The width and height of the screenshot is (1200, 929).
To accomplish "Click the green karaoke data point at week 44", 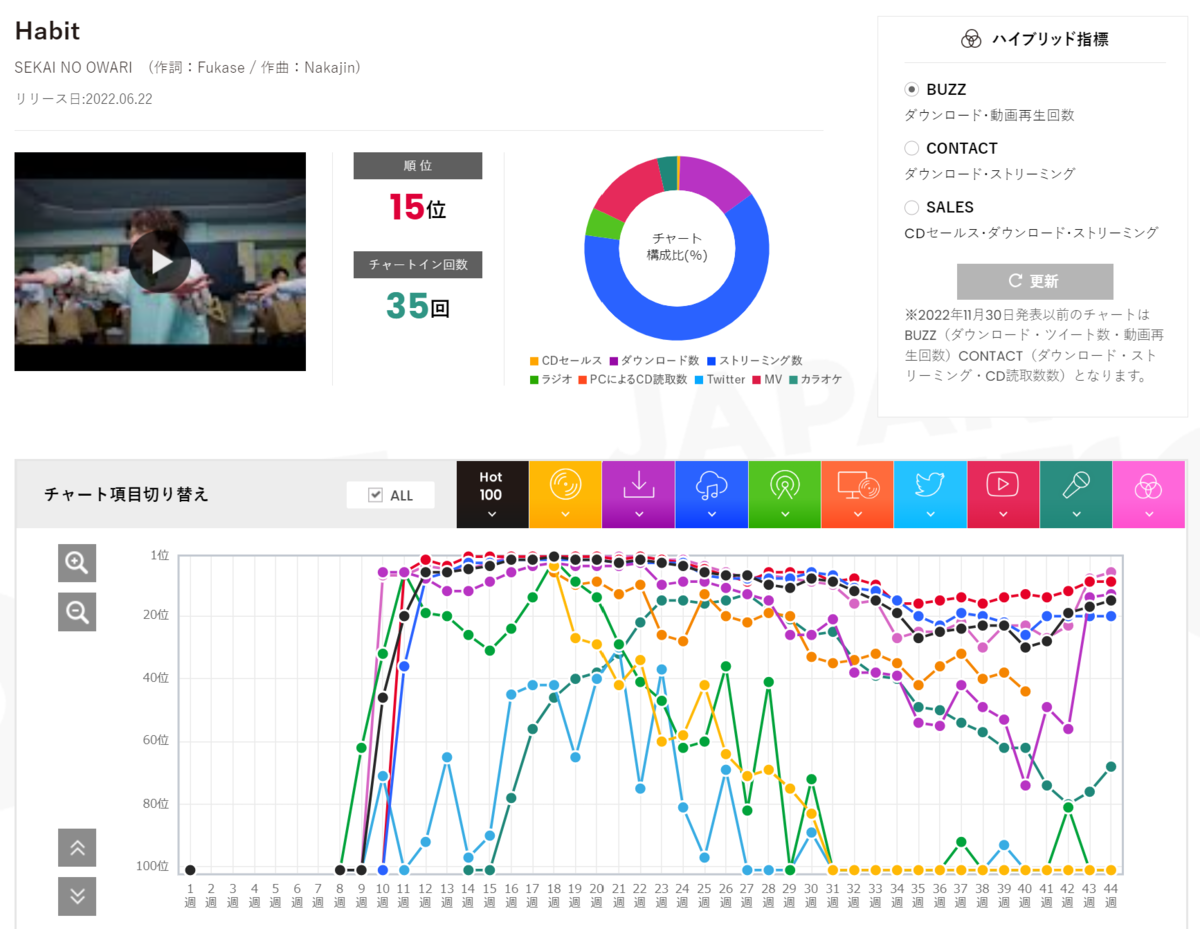I will click(x=1111, y=766).
